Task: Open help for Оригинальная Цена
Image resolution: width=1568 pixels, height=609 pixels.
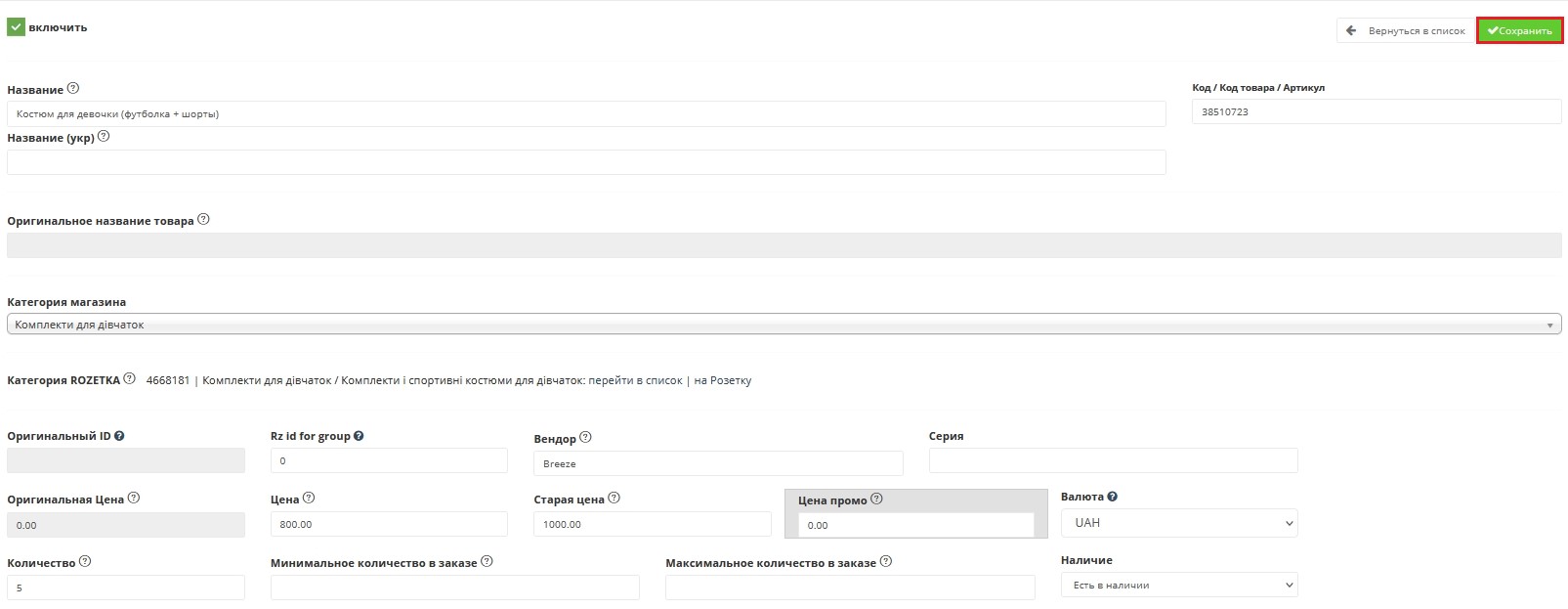Action: point(134,498)
